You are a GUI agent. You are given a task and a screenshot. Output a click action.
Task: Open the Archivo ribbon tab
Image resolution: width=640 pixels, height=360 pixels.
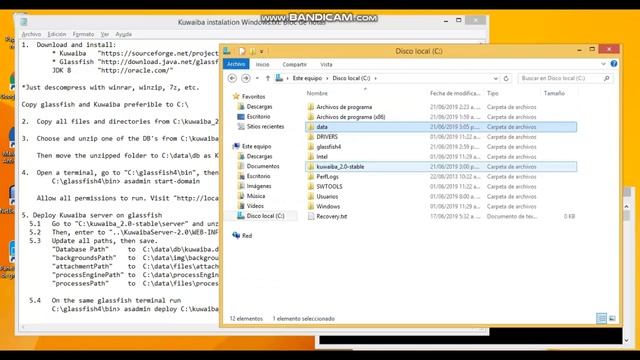pos(236,64)
